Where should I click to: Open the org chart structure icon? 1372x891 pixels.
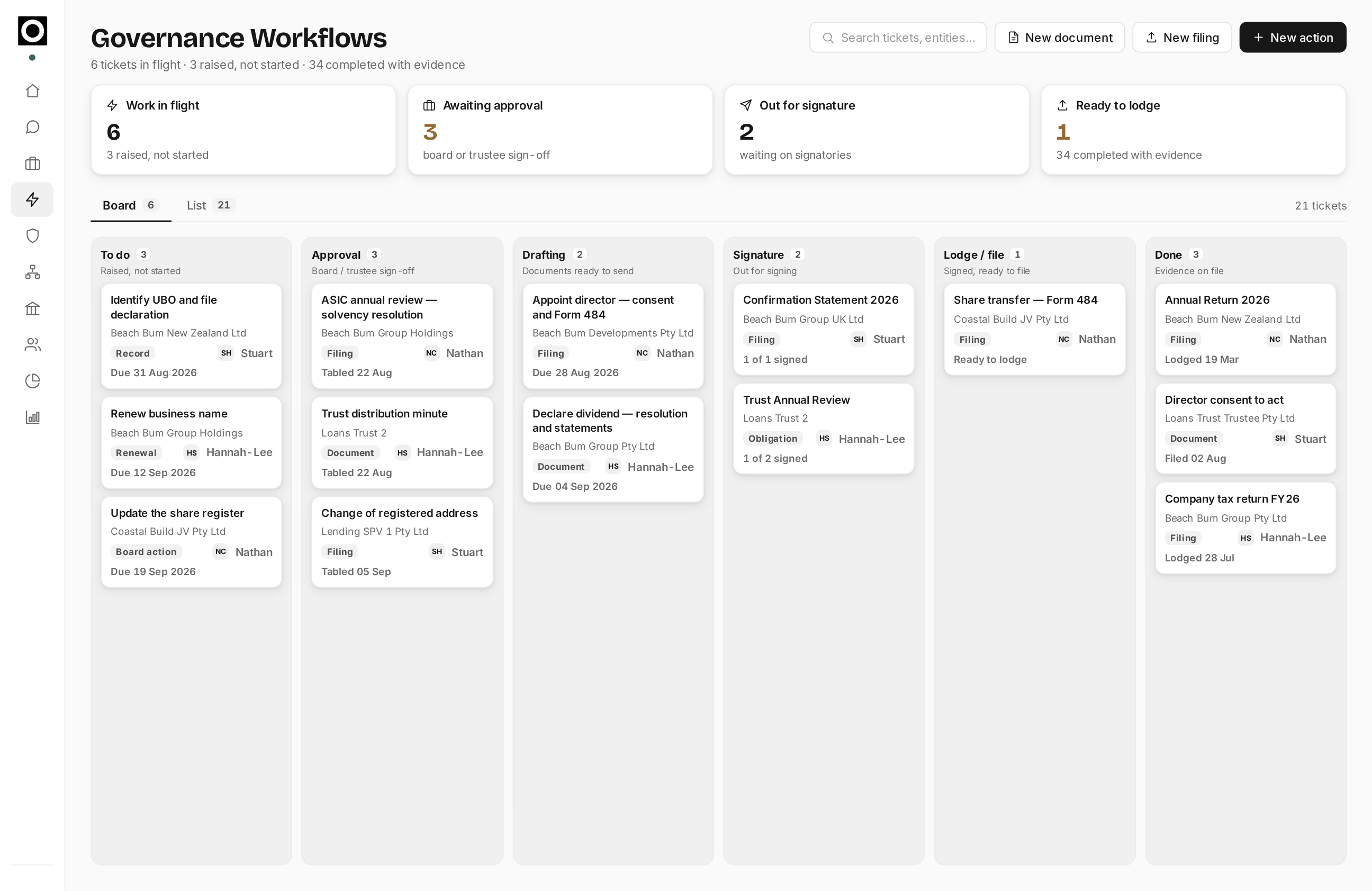click(32, 272)
